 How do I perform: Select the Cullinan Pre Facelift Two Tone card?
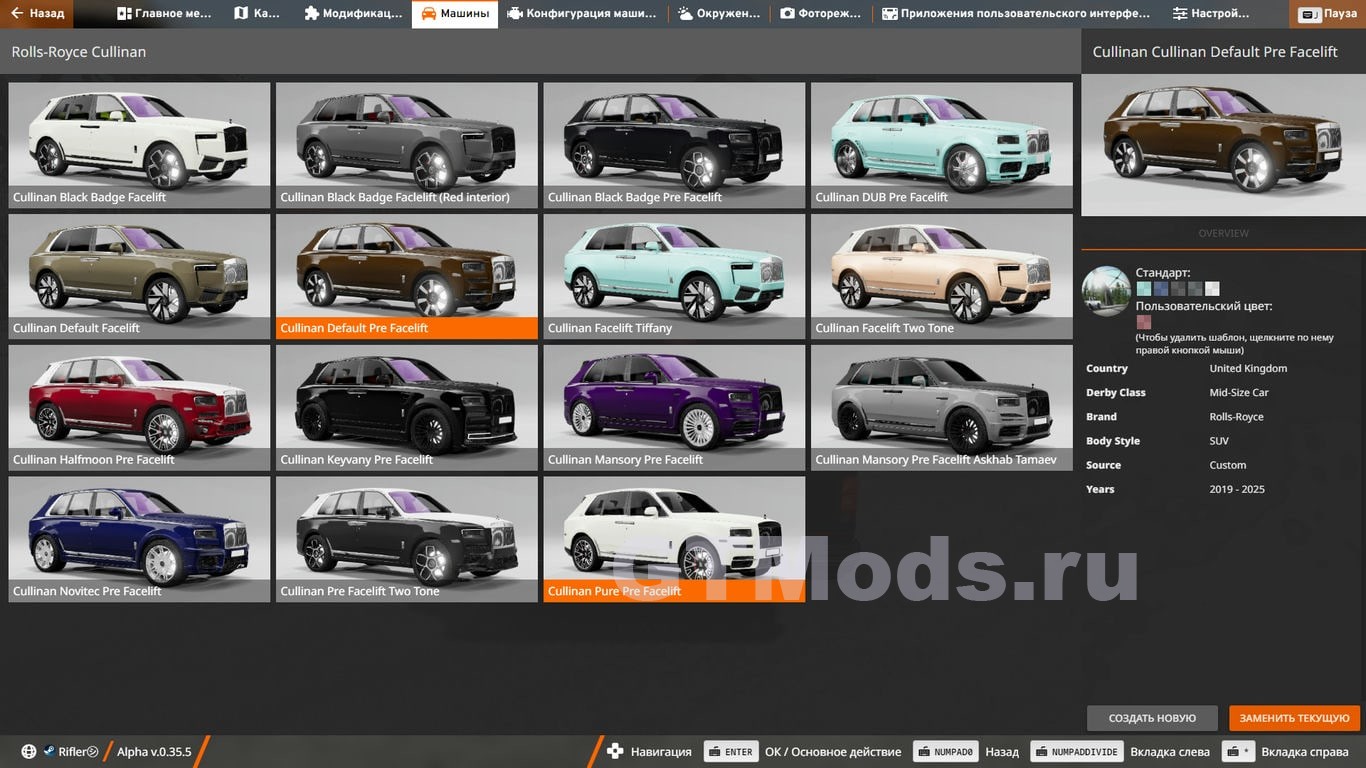click(x=407, y=539)
